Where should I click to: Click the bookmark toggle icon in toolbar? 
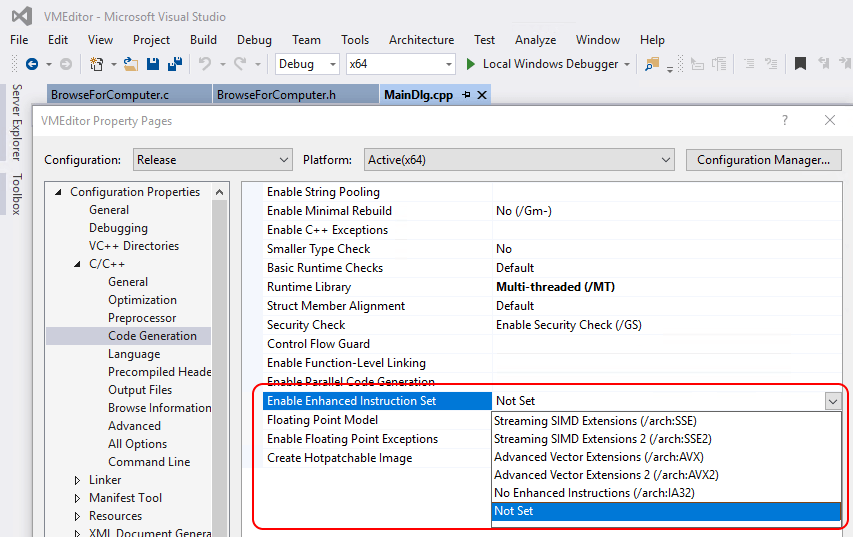[x=800, y=64]
